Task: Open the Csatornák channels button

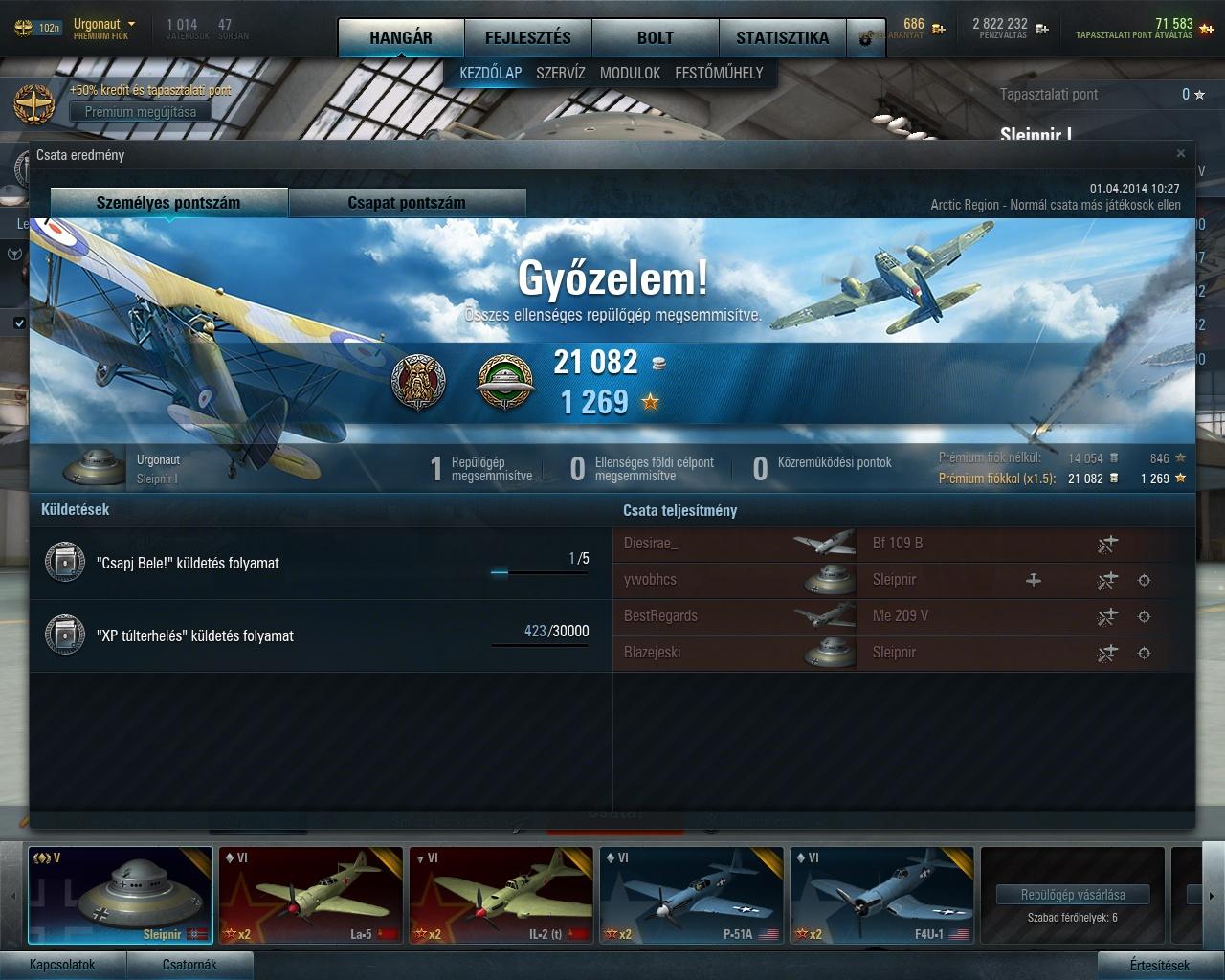Action: (x=189, y=965)
